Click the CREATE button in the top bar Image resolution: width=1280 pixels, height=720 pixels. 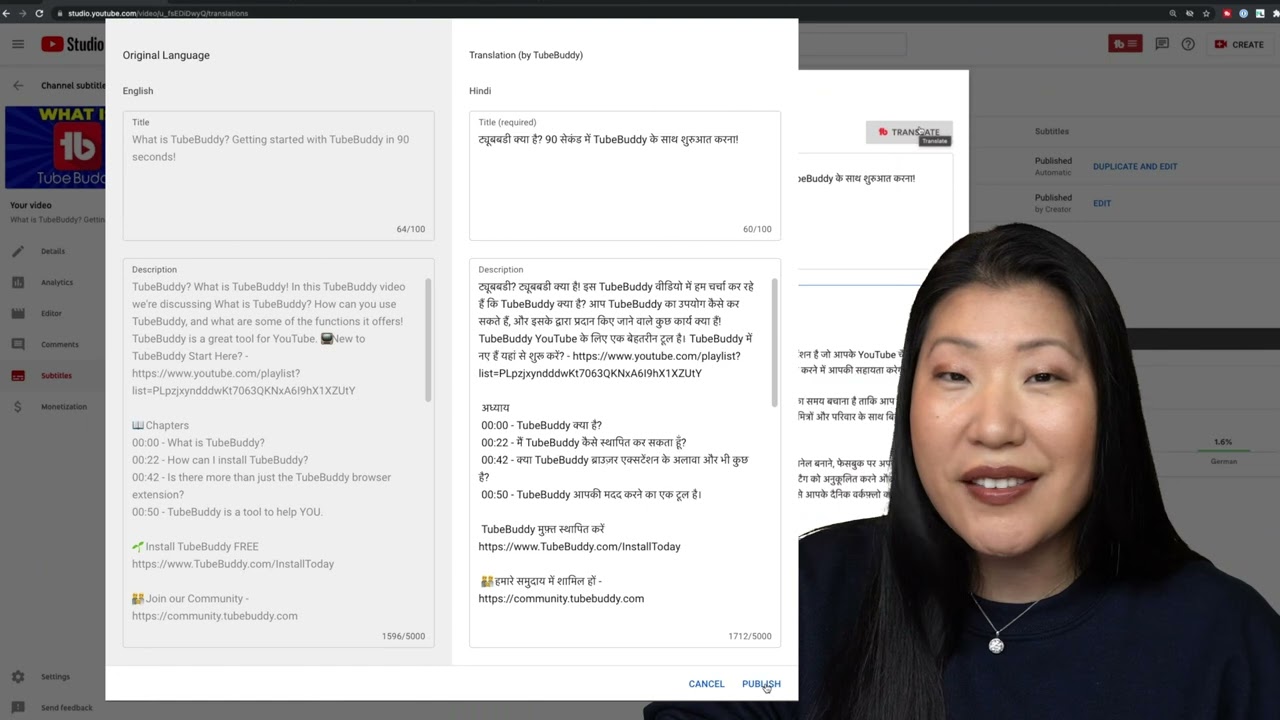tap(1239, 44)
